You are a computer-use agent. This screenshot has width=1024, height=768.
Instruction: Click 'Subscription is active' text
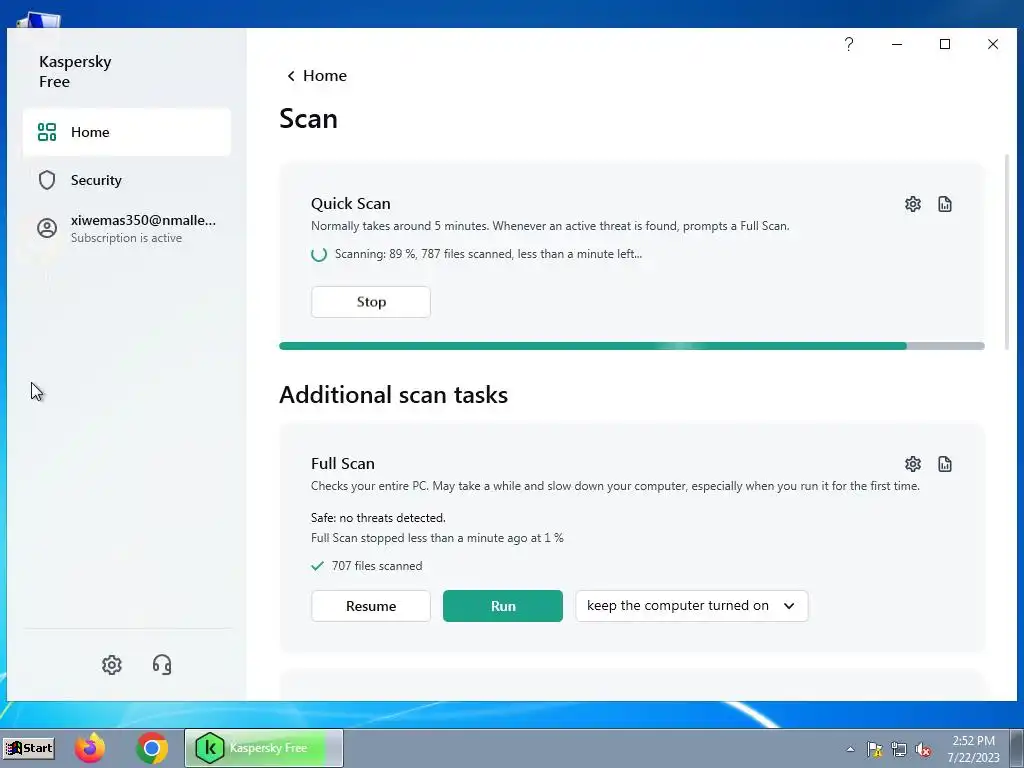pyautogui.click(x=126, y=238)
